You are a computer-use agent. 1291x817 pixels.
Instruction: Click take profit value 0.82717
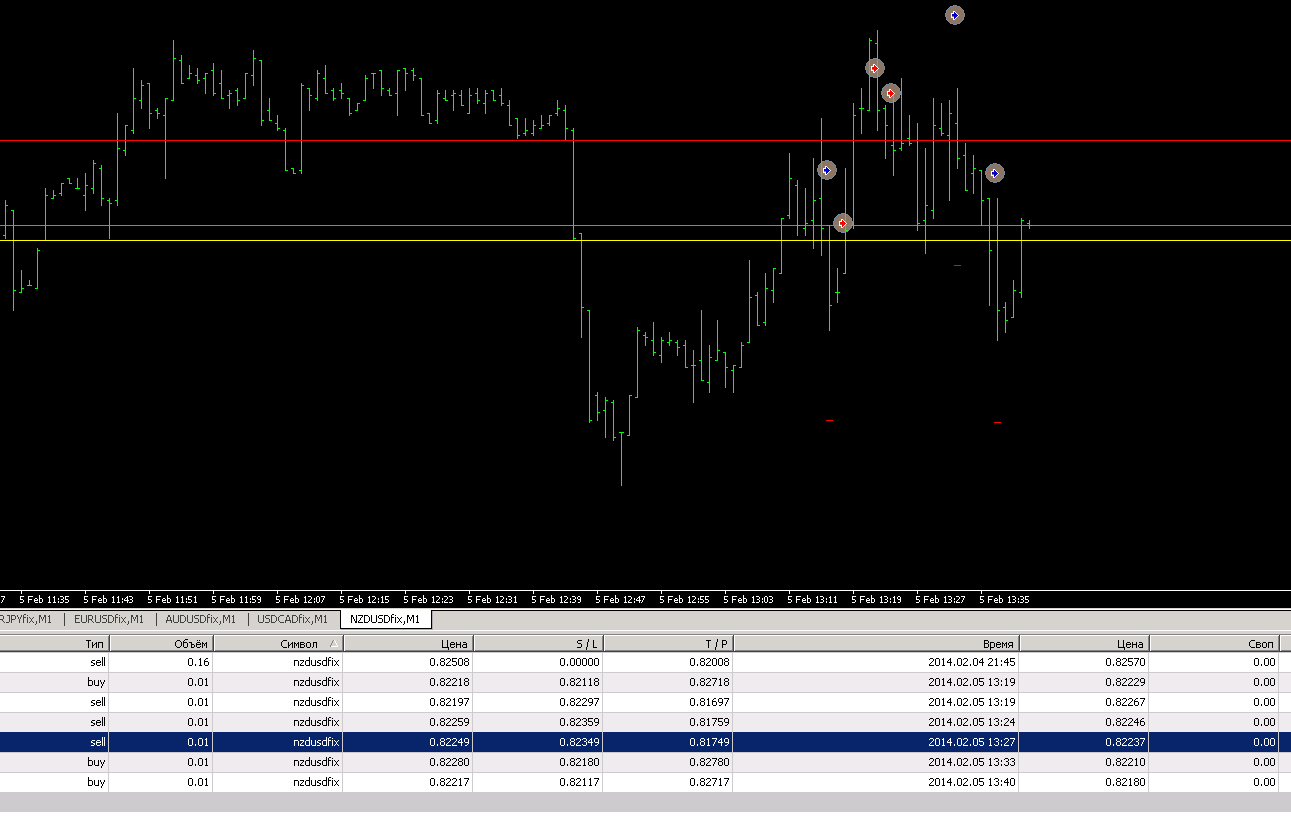point(709,782)
